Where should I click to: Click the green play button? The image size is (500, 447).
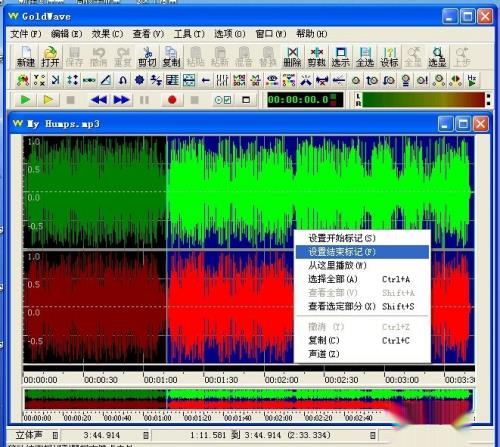click(25, 99)
